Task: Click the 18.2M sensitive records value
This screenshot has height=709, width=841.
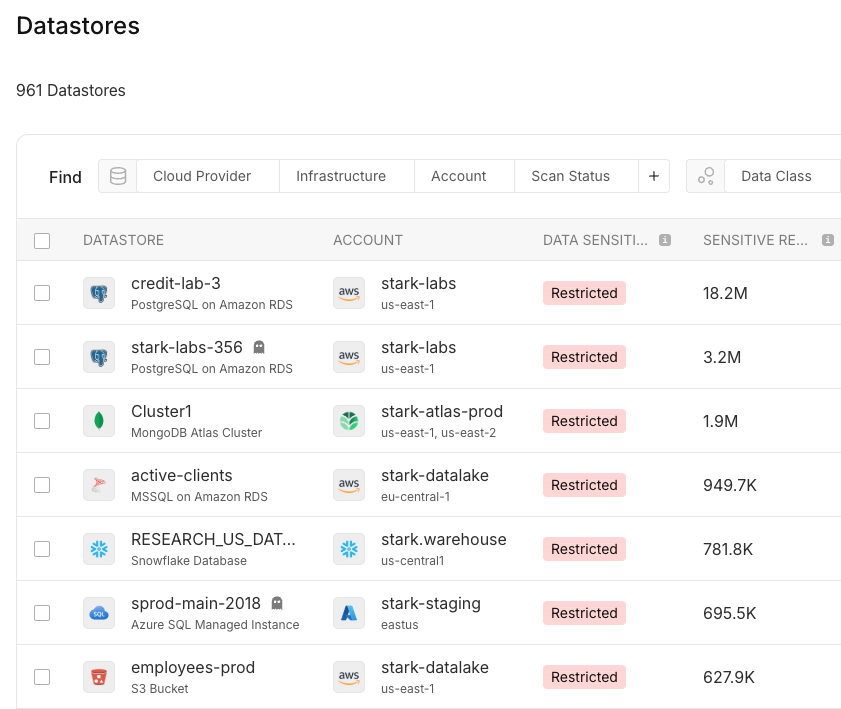Action: 725,293
